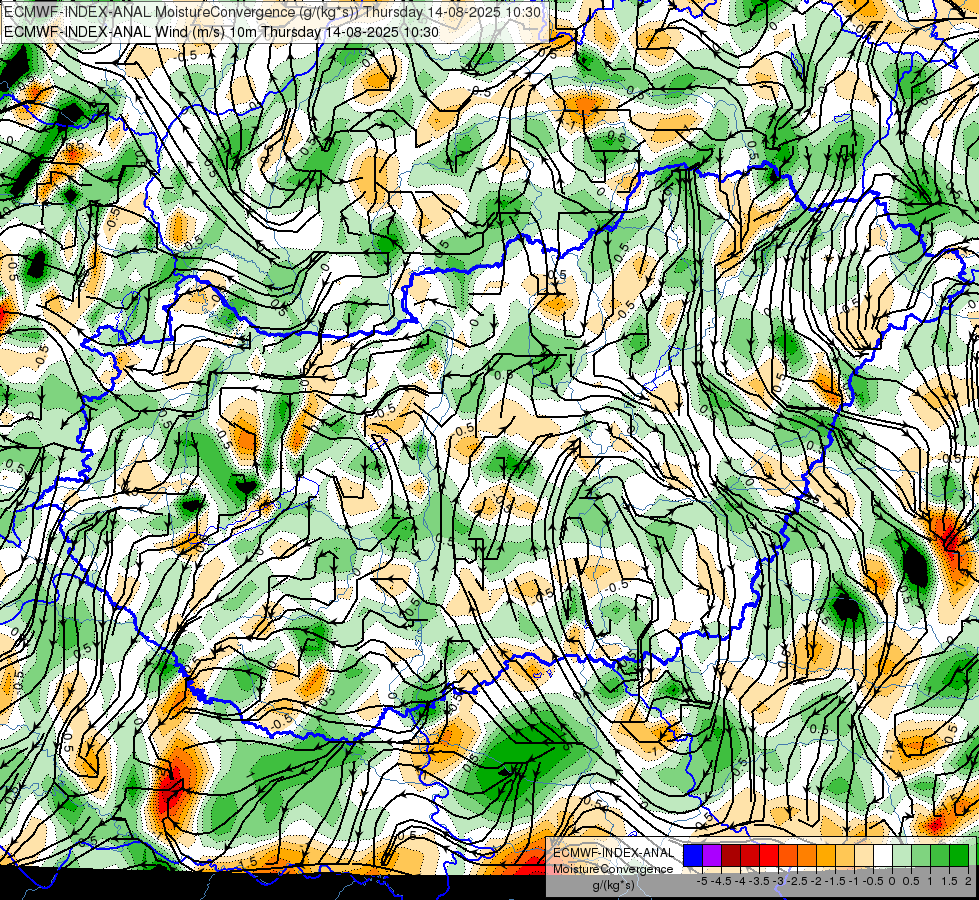Click the -3.5 legend tick label
The image size is (979, 900).
click(759, 881)
